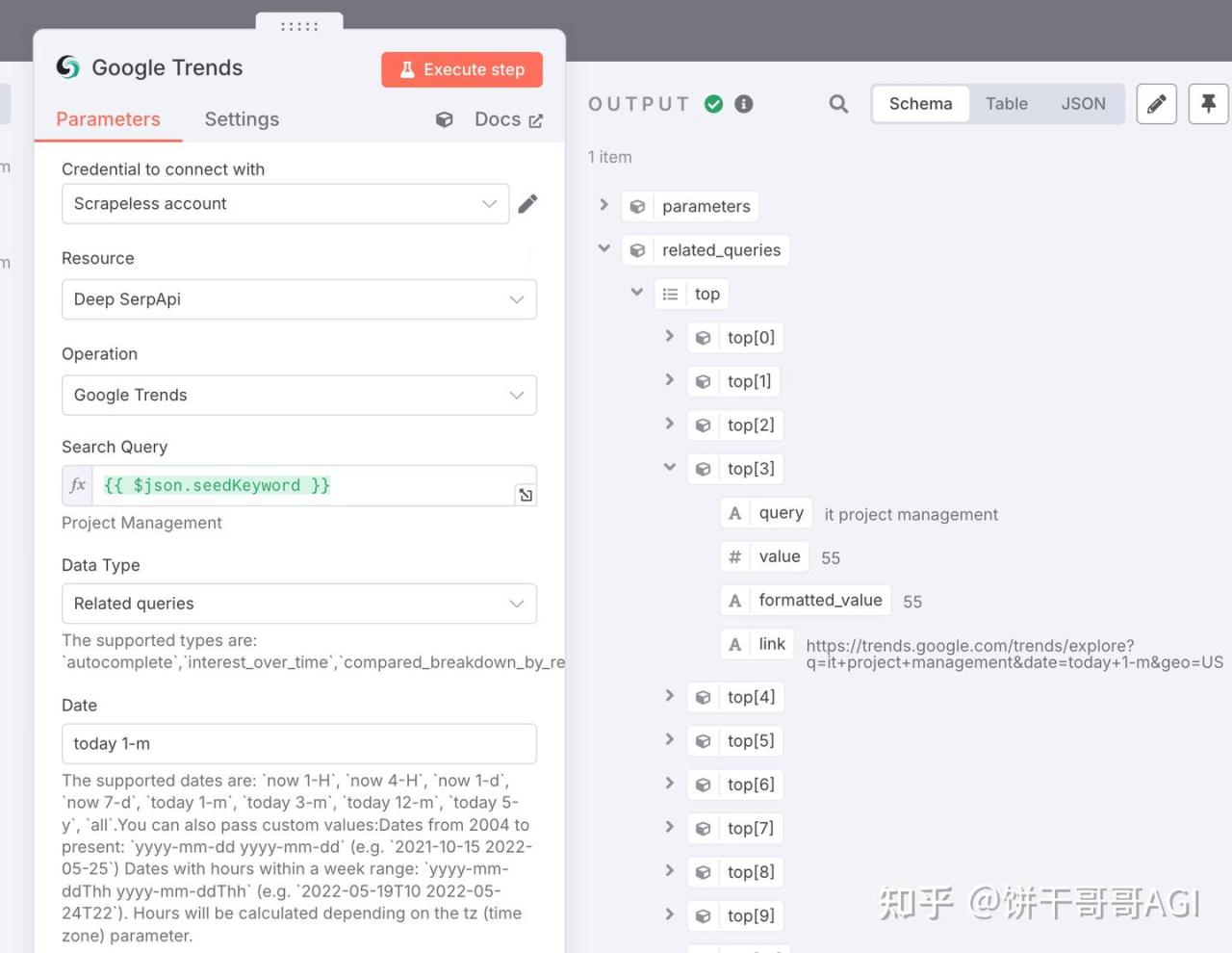Expand the top[7] item
This screenshot has height=953, width=1232.
(669, 827)
